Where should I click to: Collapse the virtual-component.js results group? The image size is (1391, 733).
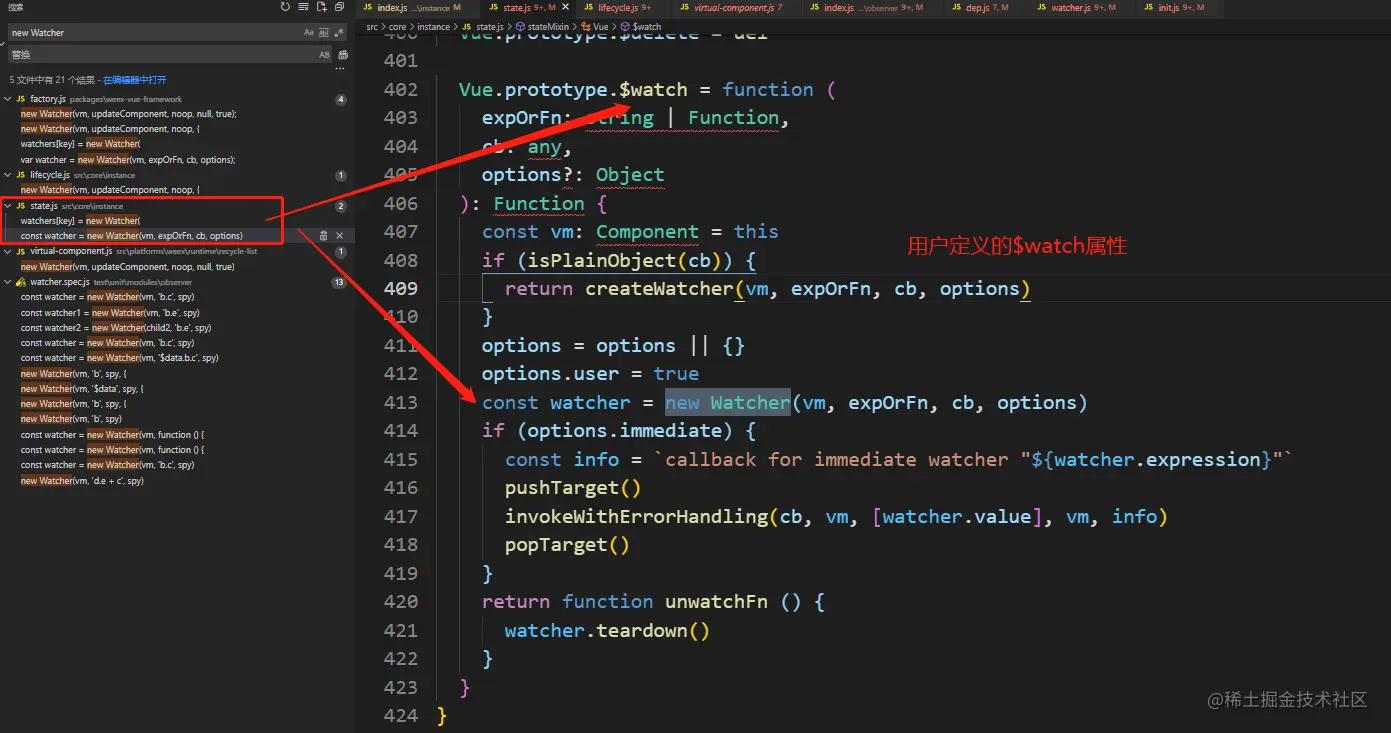8,252
